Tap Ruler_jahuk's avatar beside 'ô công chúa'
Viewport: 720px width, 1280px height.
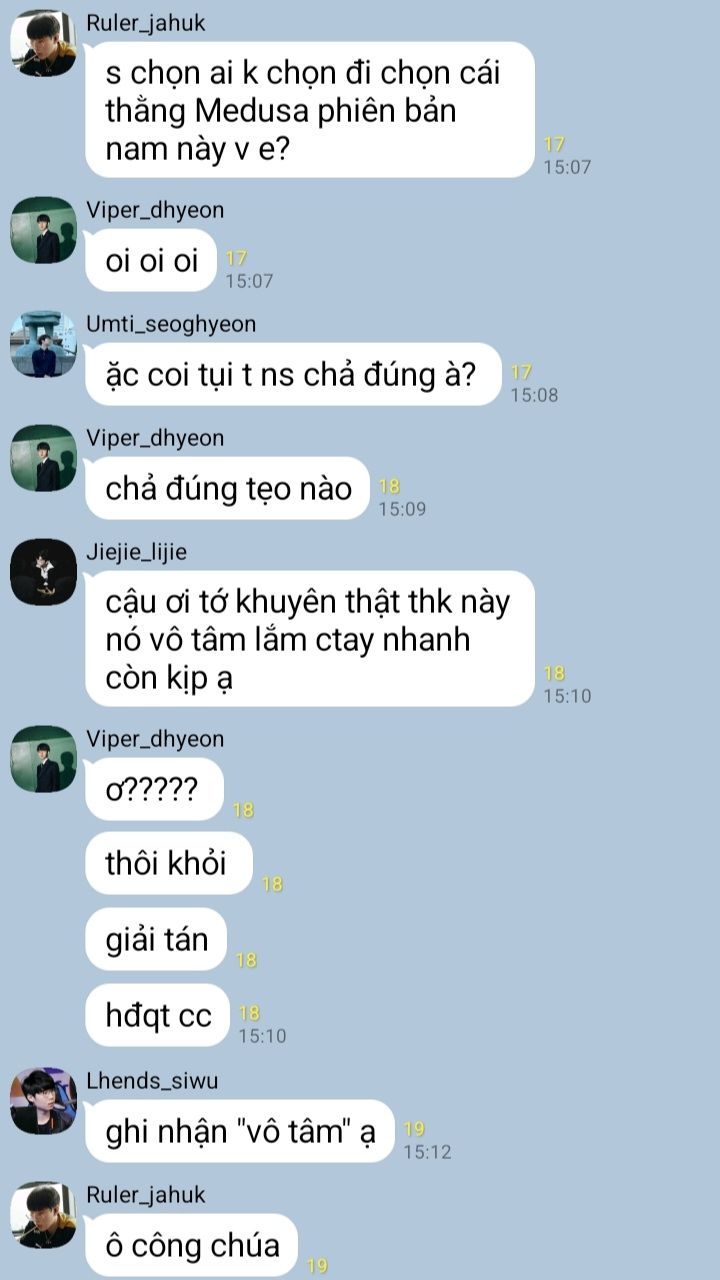pos(43,1215)
